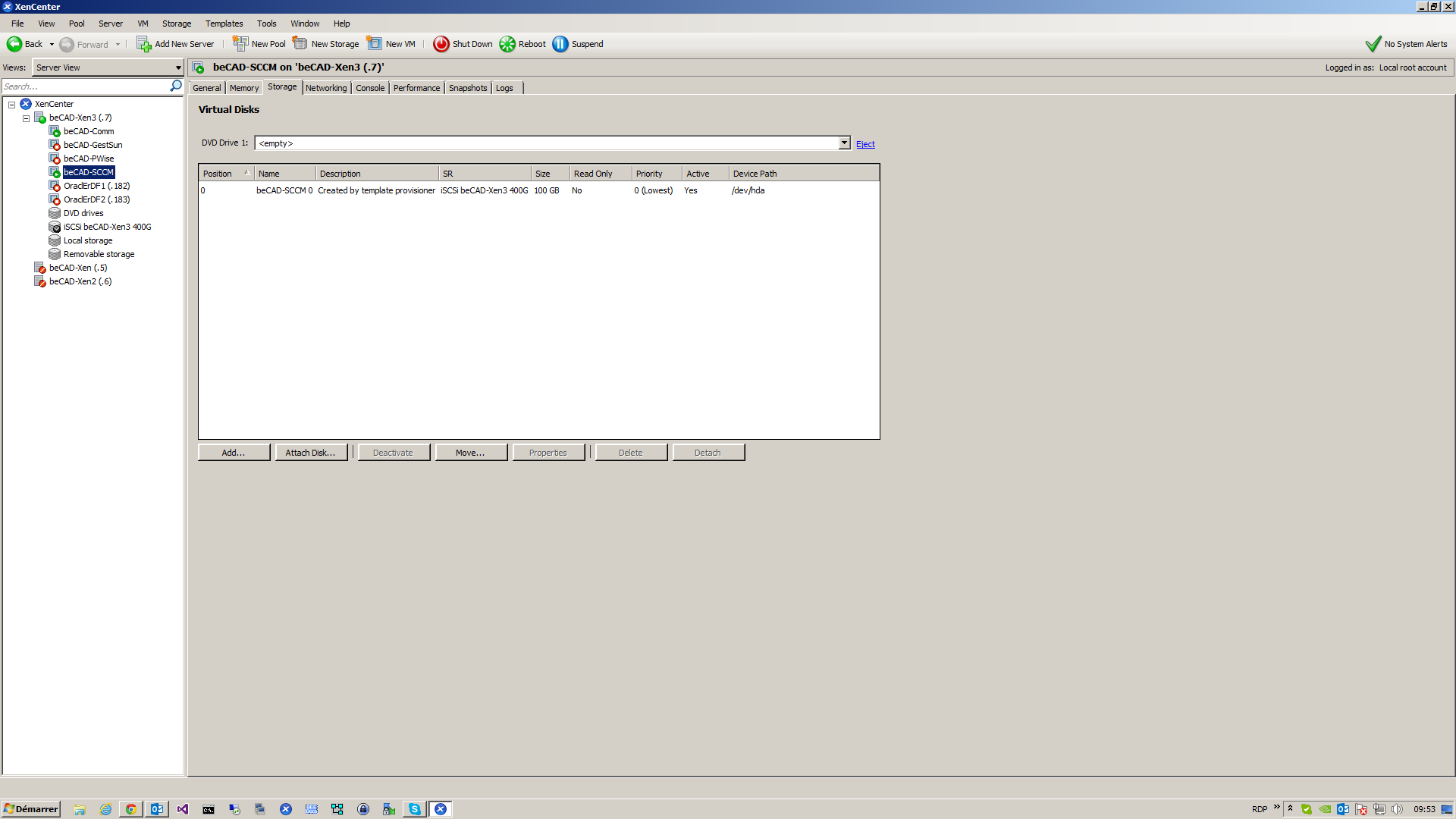Click the Shut Down power icon

[441, 44]
